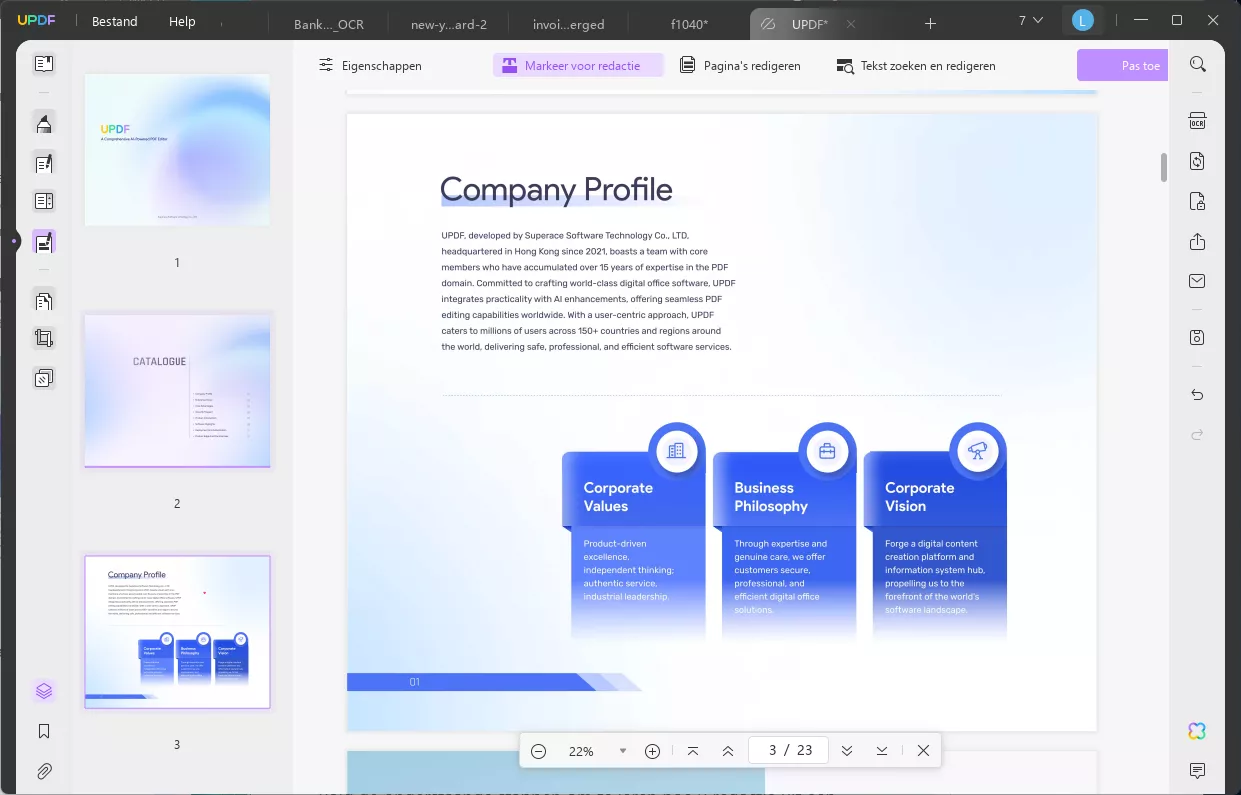Screen dimensions: 1241x795
Task: Select the Comment highlighter tool
Action: click(x=43, y=123)
